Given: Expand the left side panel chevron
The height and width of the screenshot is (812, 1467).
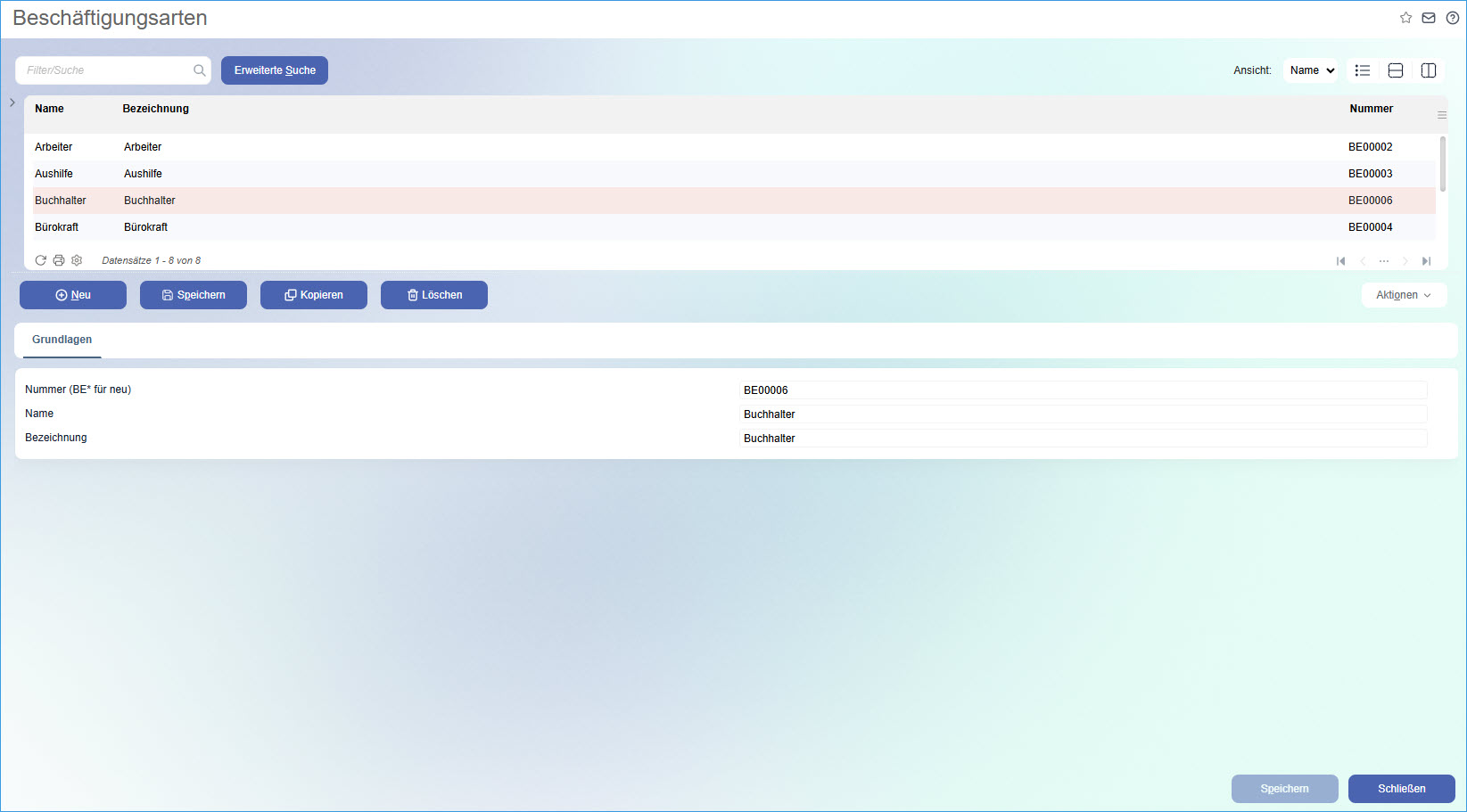Looking at the screenshot, I should pyautogui.click(x=12, y=103).
